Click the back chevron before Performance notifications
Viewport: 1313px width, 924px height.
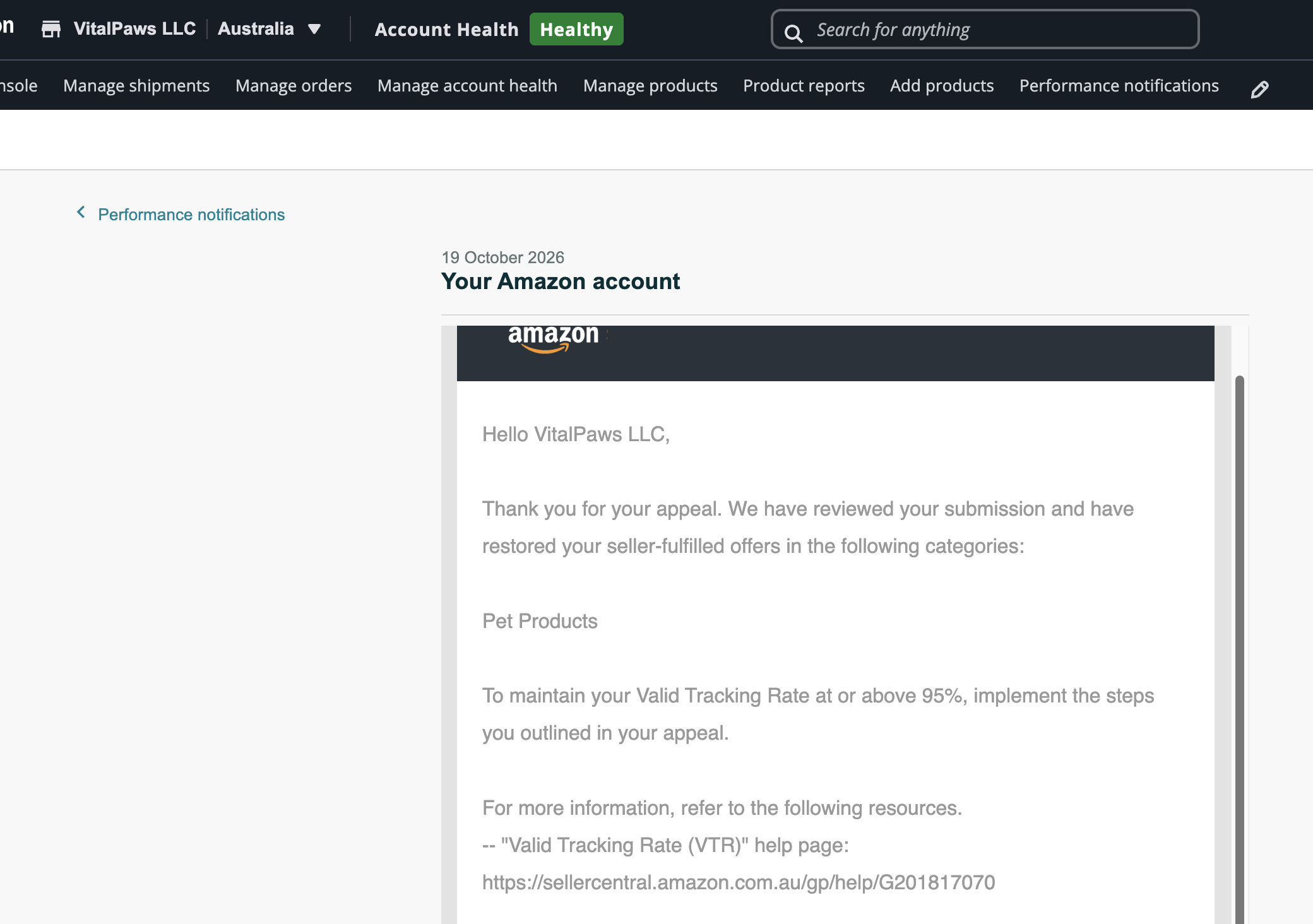pos(81,212)
